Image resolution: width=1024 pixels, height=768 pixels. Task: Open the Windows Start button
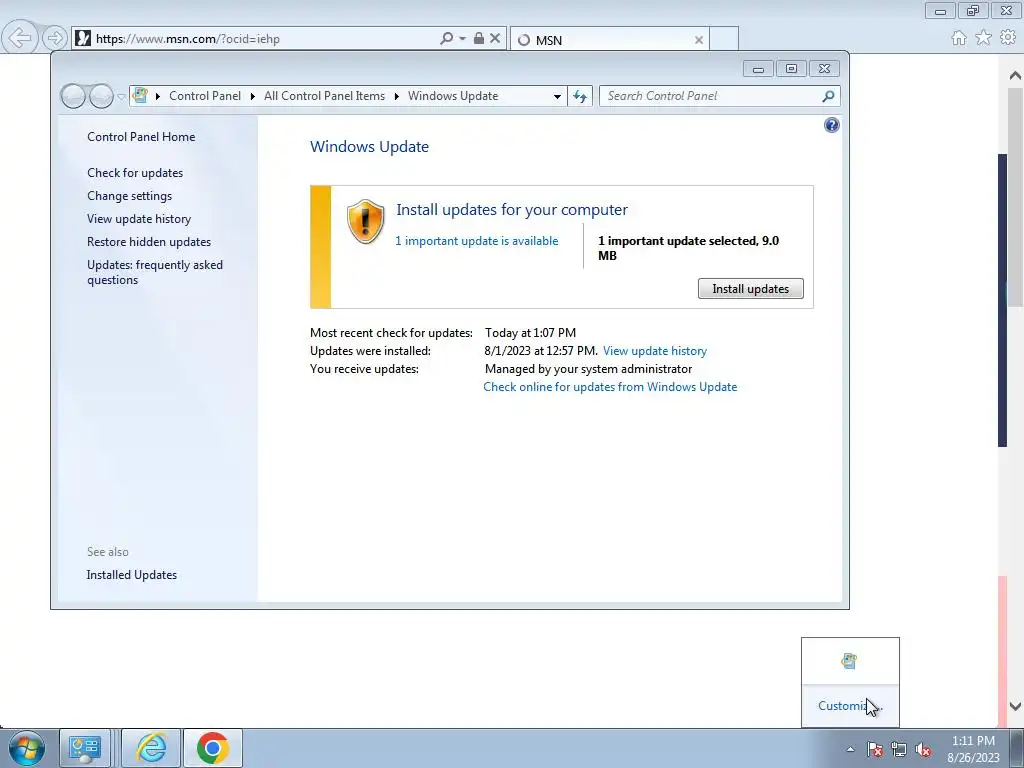click(27, 748)
